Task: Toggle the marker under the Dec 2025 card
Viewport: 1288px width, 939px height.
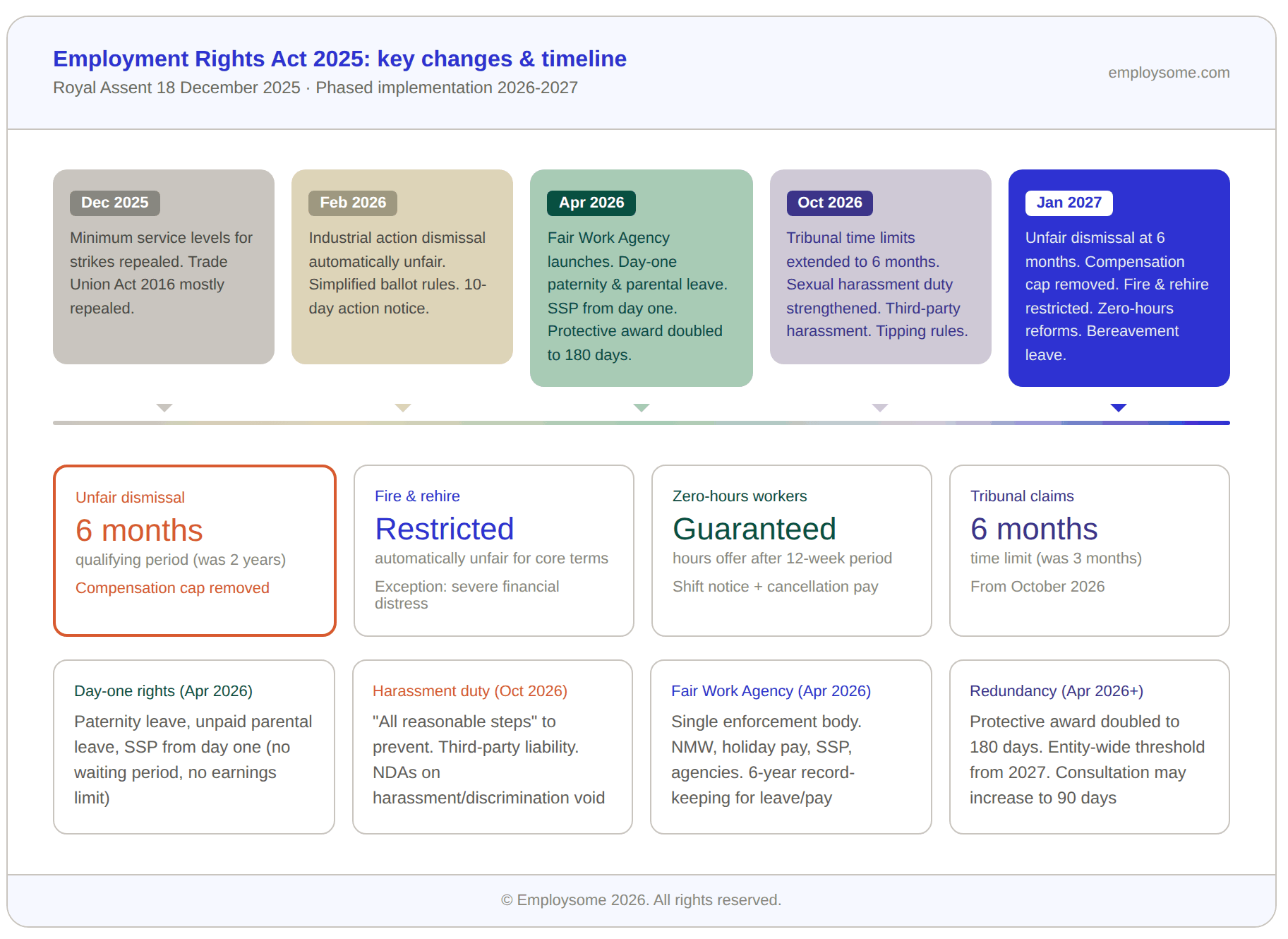Action: [164, 407]
